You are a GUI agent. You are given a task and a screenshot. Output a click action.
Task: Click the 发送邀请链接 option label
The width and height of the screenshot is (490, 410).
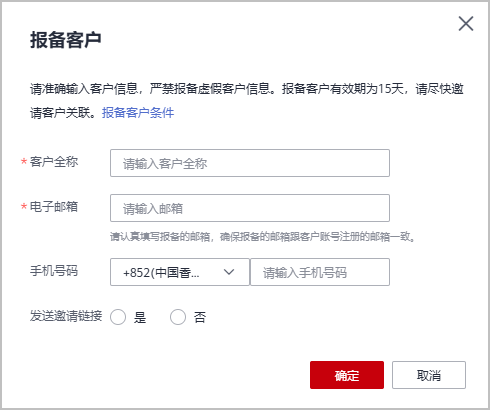pos(66,316)
